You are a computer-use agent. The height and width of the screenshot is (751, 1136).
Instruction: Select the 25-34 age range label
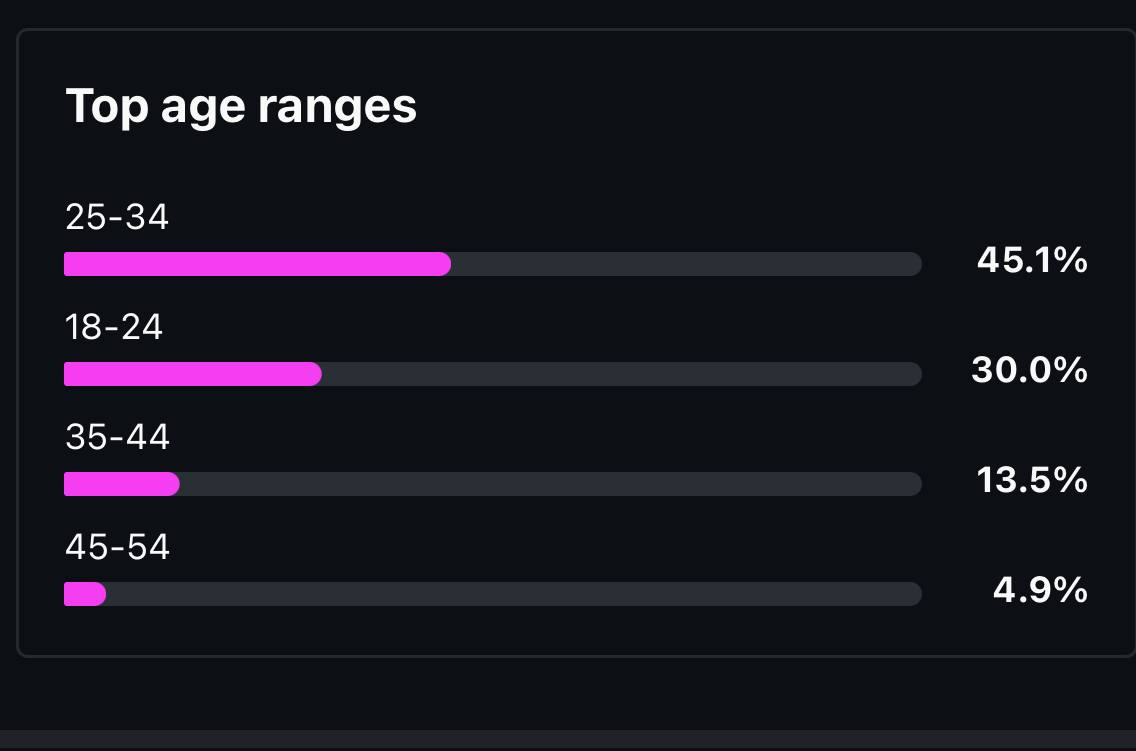117,217
